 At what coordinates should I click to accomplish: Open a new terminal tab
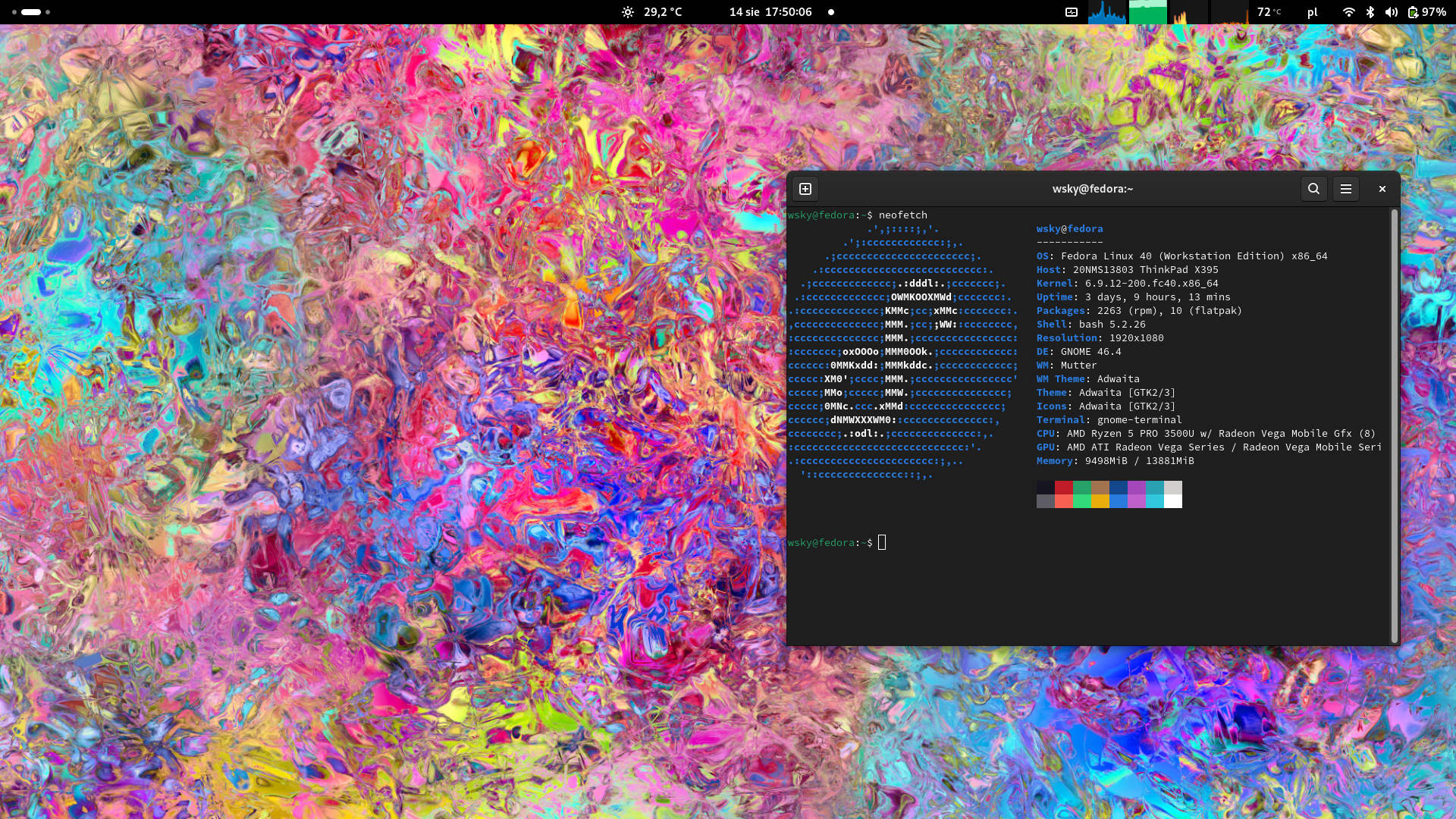(805, 189)
